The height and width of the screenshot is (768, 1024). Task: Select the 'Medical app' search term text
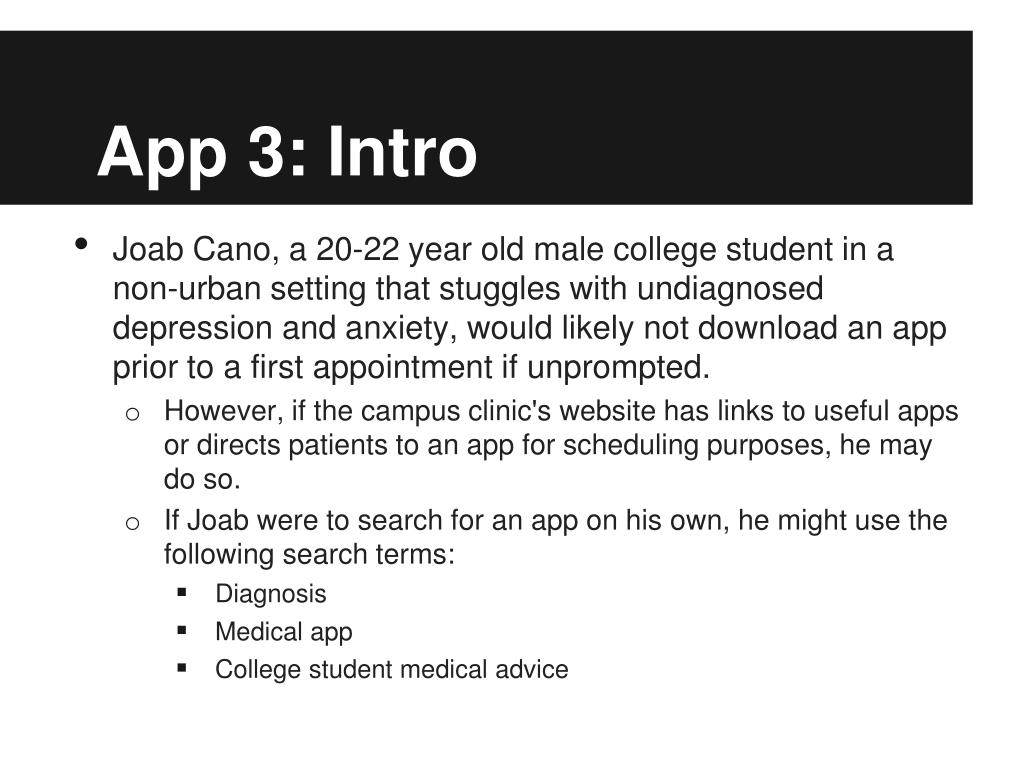pos(283,632)
